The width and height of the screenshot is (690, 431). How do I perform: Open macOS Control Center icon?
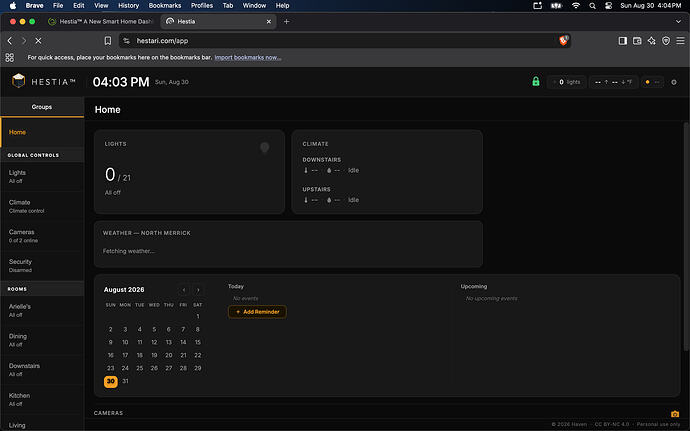pyautogui.click(x=608, y=5)
